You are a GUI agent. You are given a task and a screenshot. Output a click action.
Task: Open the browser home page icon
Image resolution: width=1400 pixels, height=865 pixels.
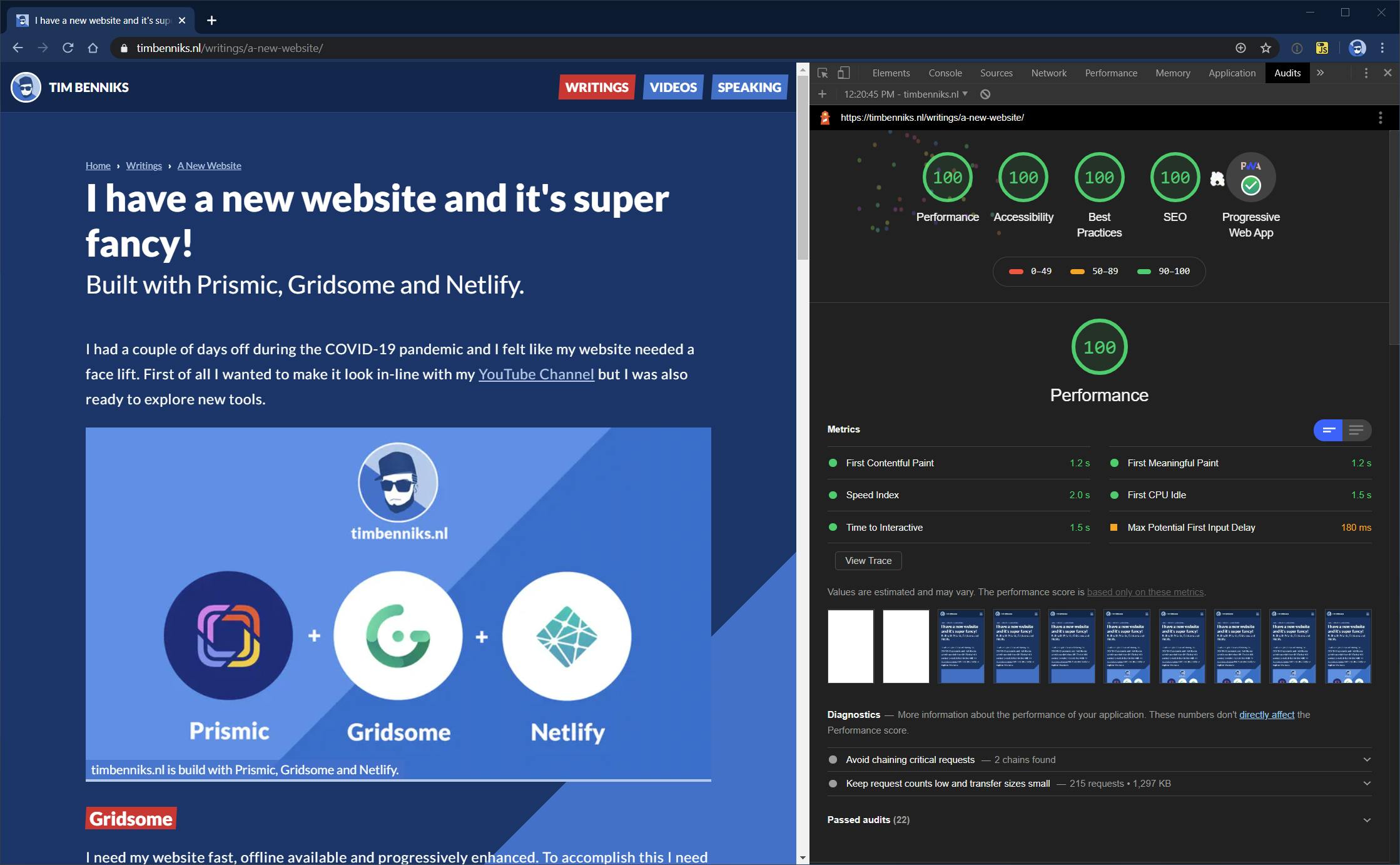[93, 48]
